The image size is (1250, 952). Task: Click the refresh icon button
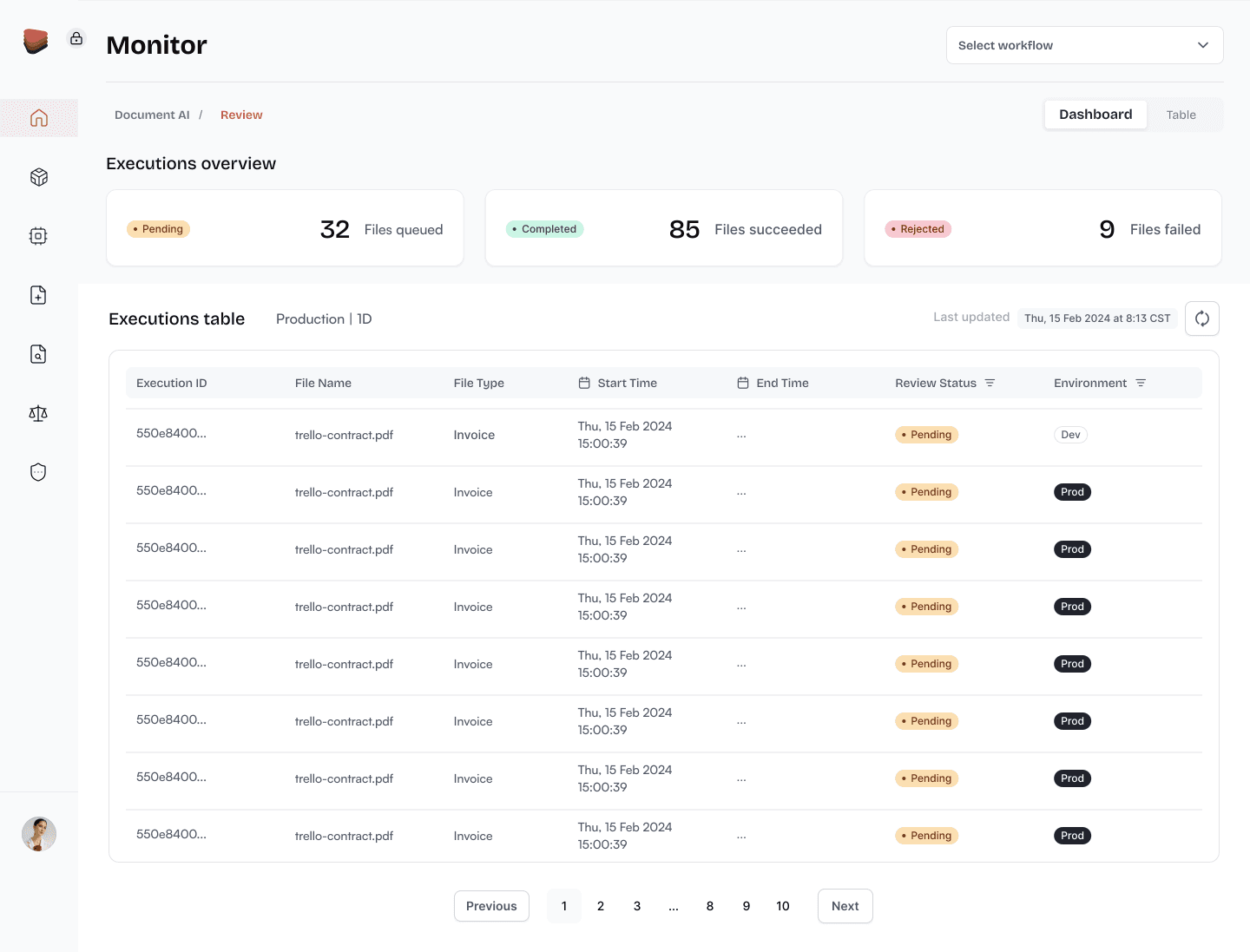pos(1202,318)
